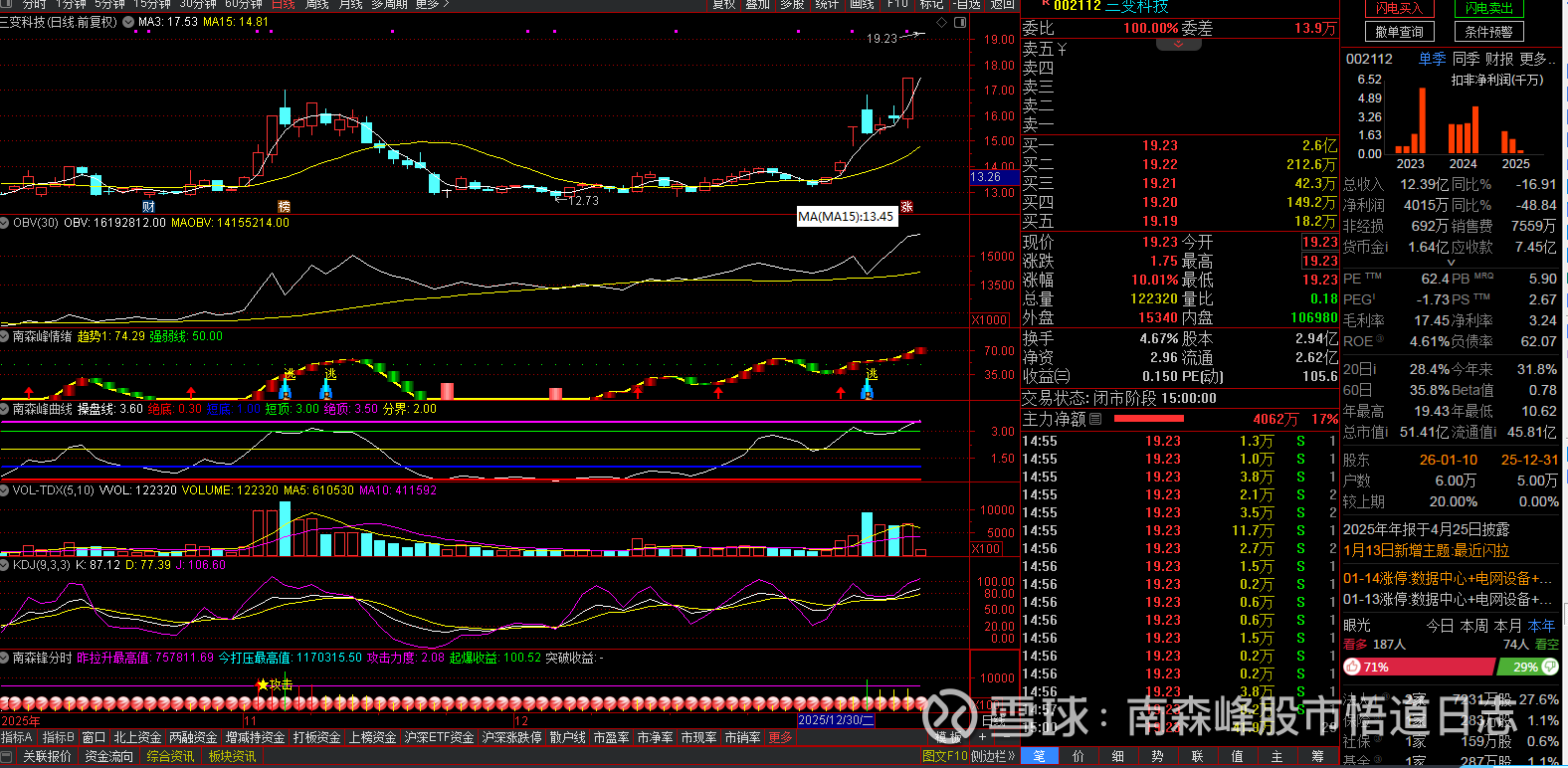Viewport: 1568px width, 768px height.
Task: Open 撤单查询
Action: [1400, 32]
